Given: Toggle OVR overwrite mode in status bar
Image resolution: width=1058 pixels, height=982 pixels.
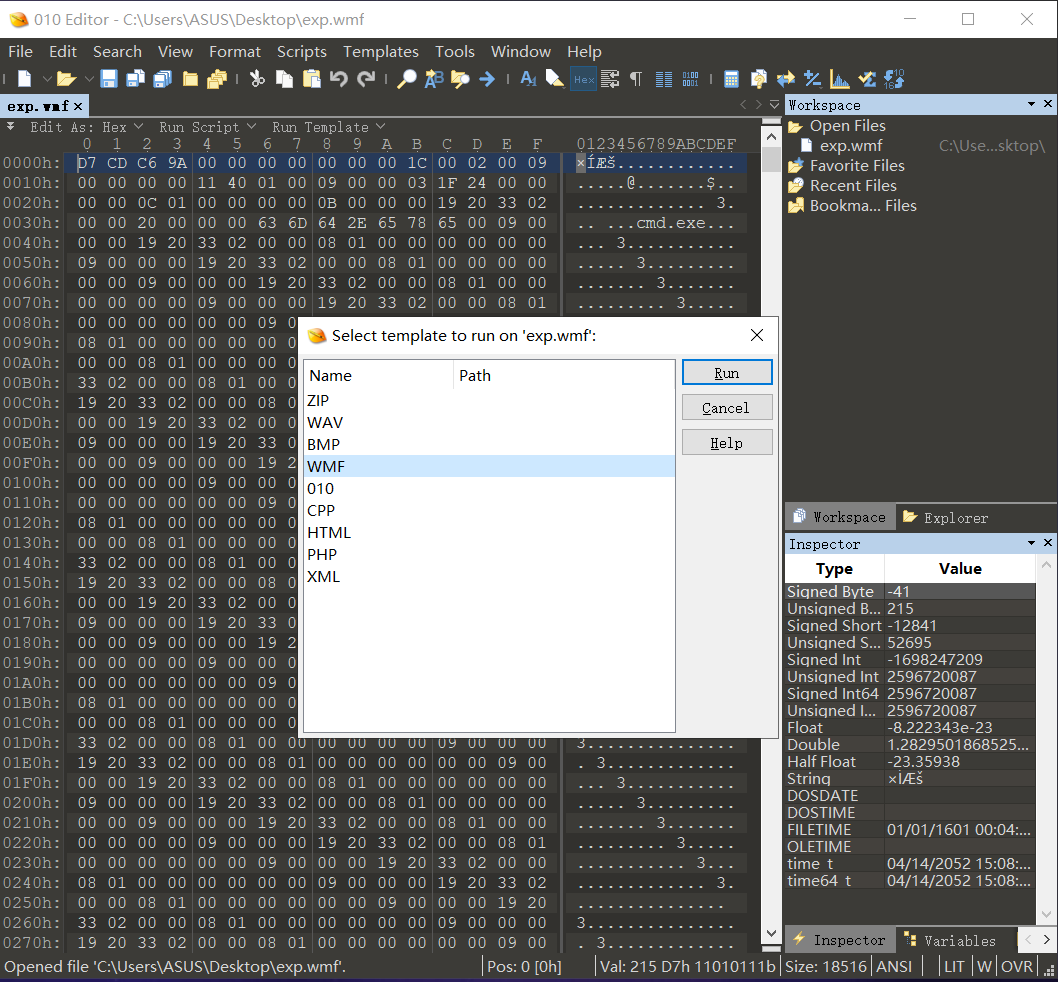Looking at the screenshot, I should pyautogui.click(x=1016, y=966).
